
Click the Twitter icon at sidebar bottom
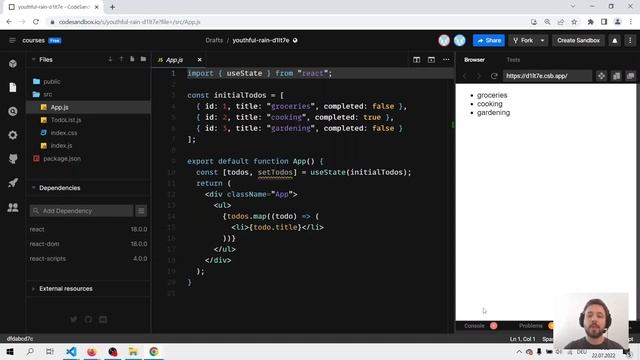tap(73, 319)
